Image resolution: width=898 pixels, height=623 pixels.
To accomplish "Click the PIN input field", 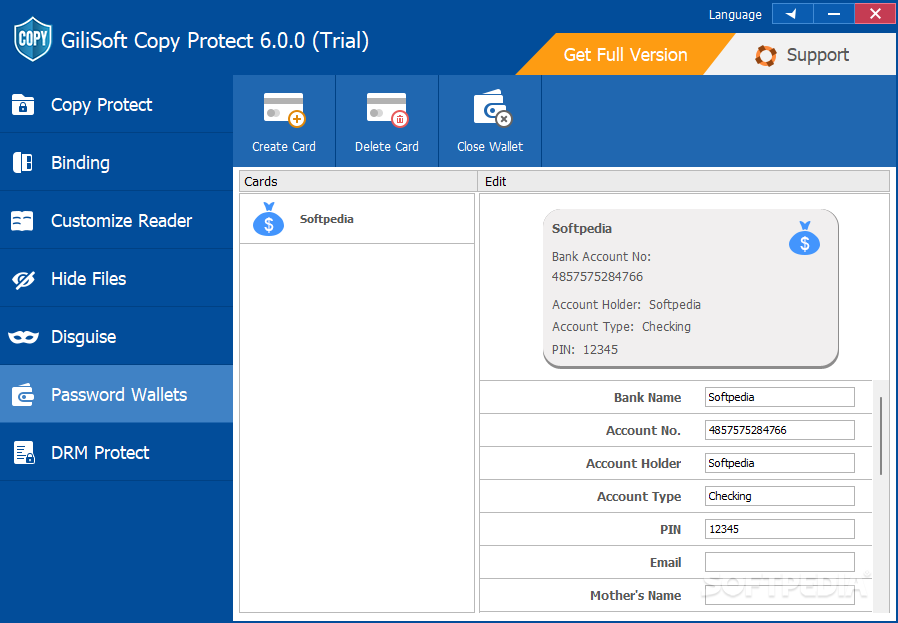I will (x=779, y=529).
